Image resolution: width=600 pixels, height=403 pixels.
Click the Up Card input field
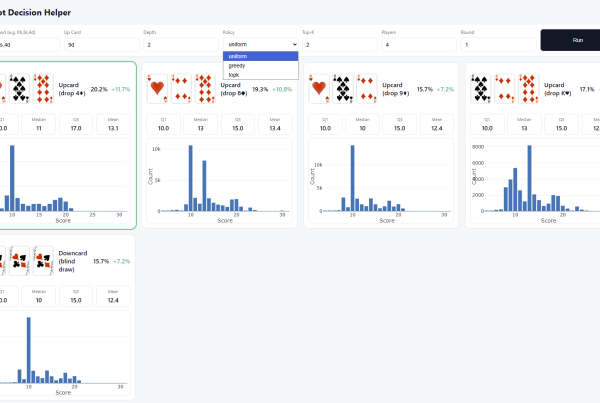coord(101,44)
